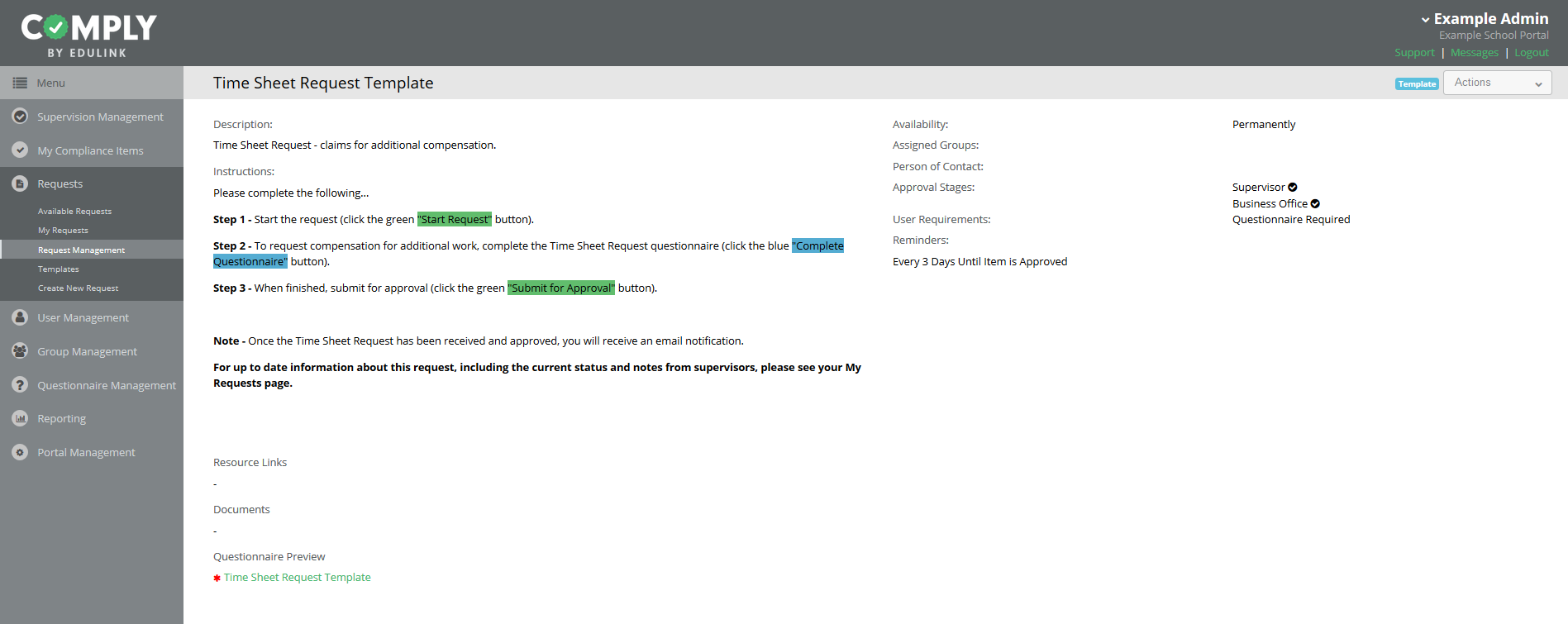Click the Logout link
This screenshot has width=1568, height=624.
coord(1532,53)
